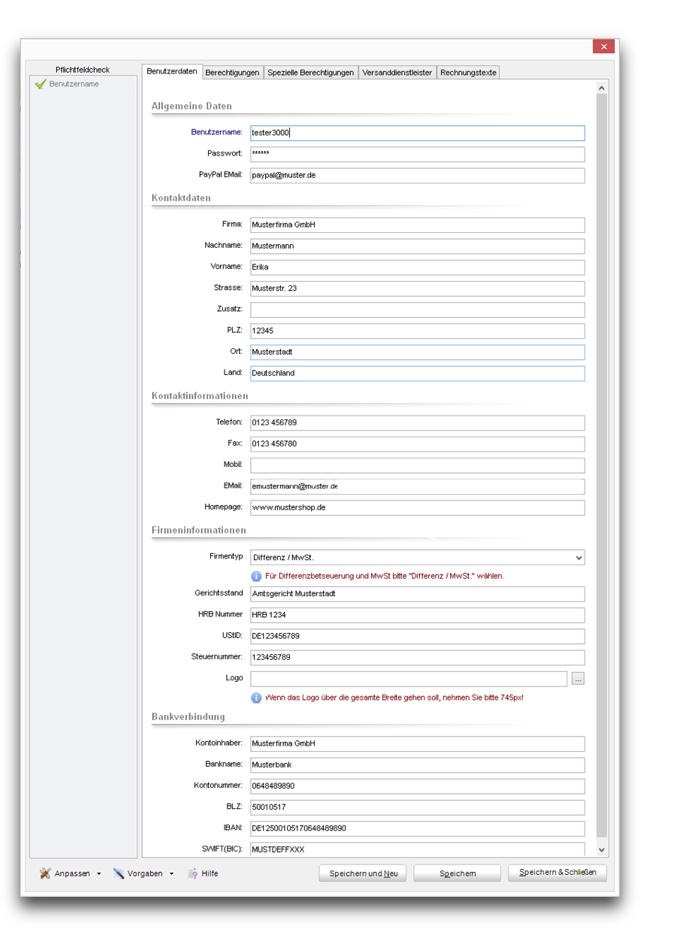The width and height of the screenshot is (684, 943).
Task: Click the Hilfe label
Action: coord(210,873)
